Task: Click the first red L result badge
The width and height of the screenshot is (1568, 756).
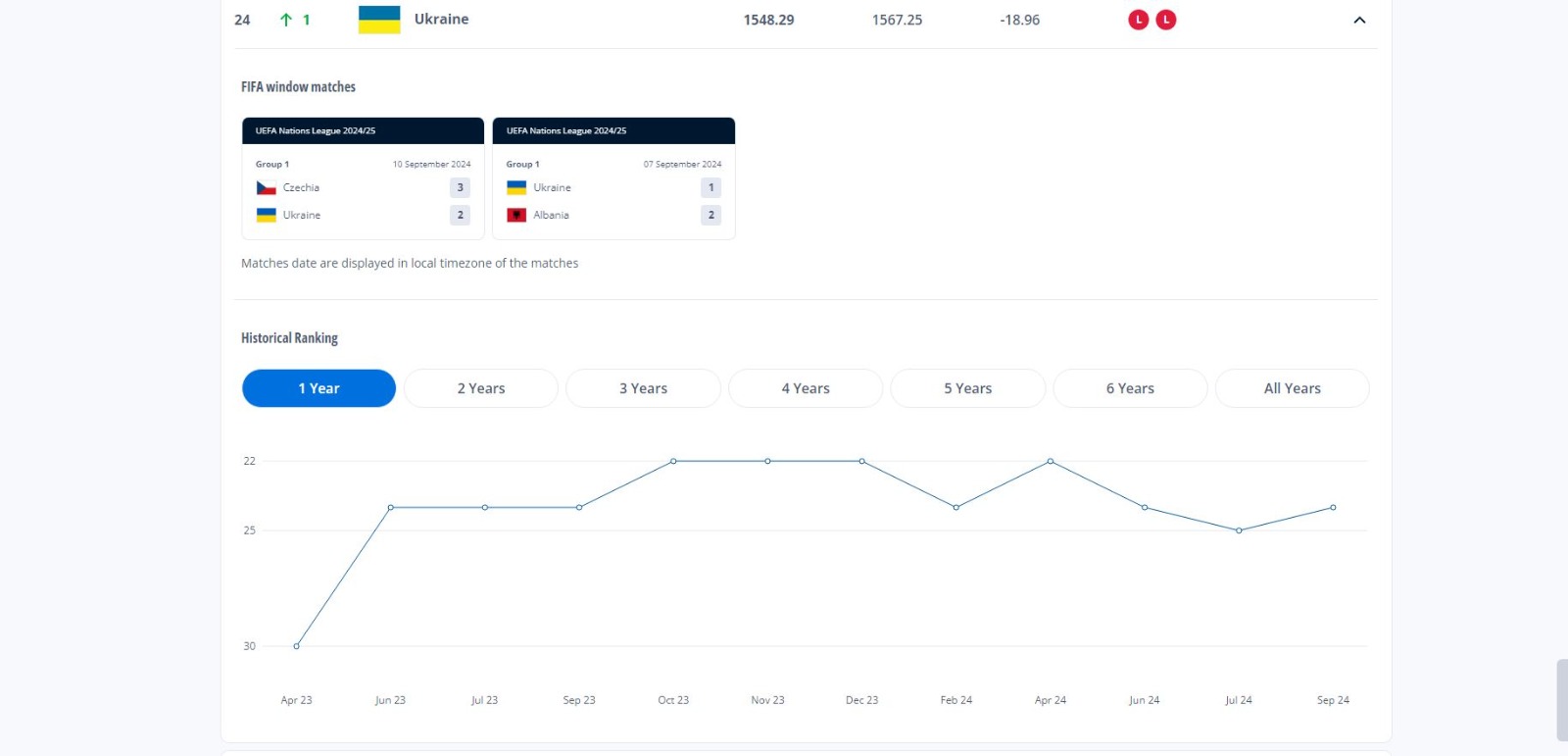Action: [x=1138, y=20]
